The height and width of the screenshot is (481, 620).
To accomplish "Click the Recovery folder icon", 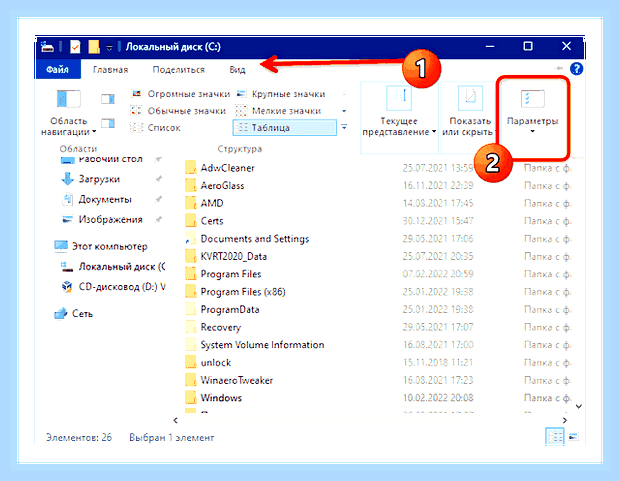I will click(191, 327).
